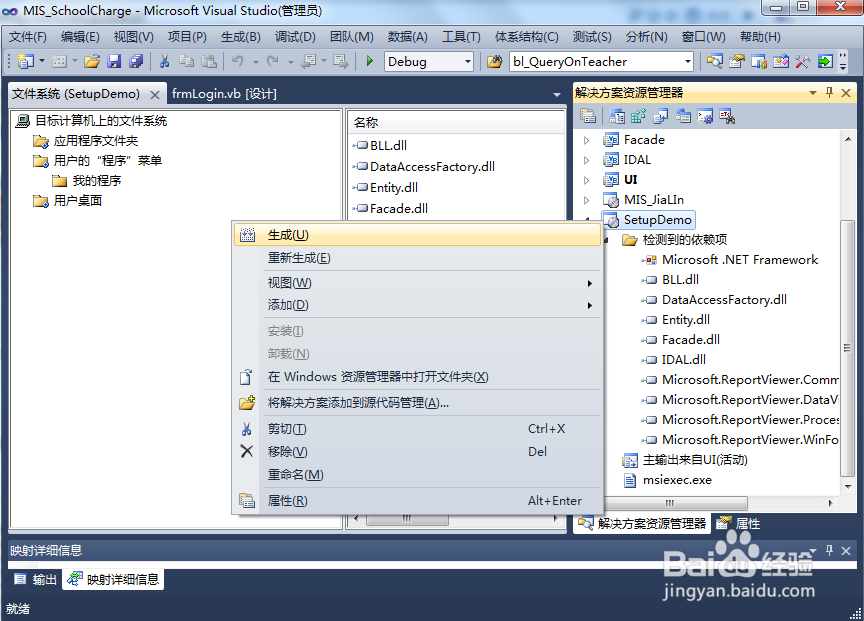Open the 调试(D) menu

click(x=294, y=36)
